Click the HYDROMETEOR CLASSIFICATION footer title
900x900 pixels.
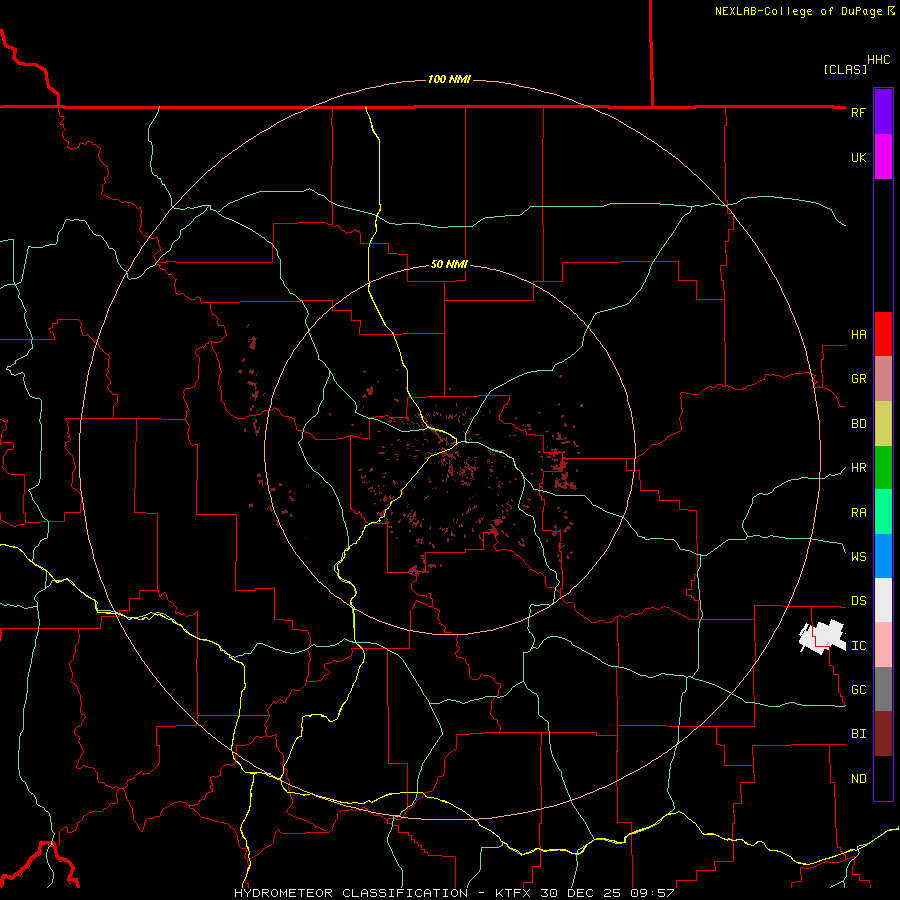click(351, 893)
